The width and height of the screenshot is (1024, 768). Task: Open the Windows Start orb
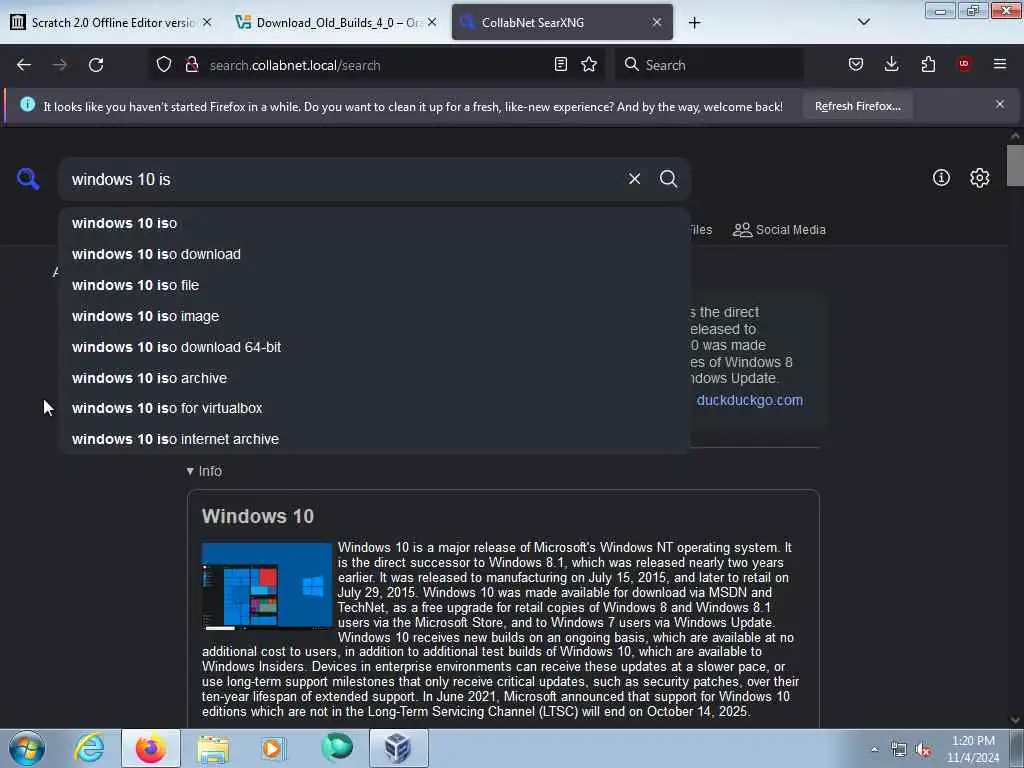(x=27, y=748)
